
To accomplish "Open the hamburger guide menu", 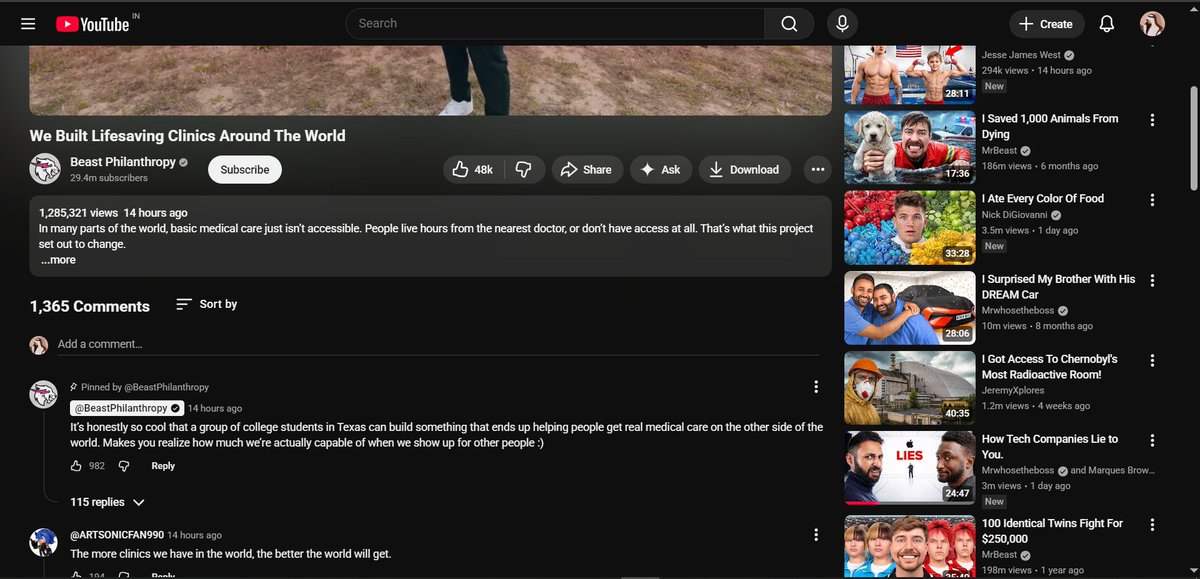I will [x=28, y=24].
